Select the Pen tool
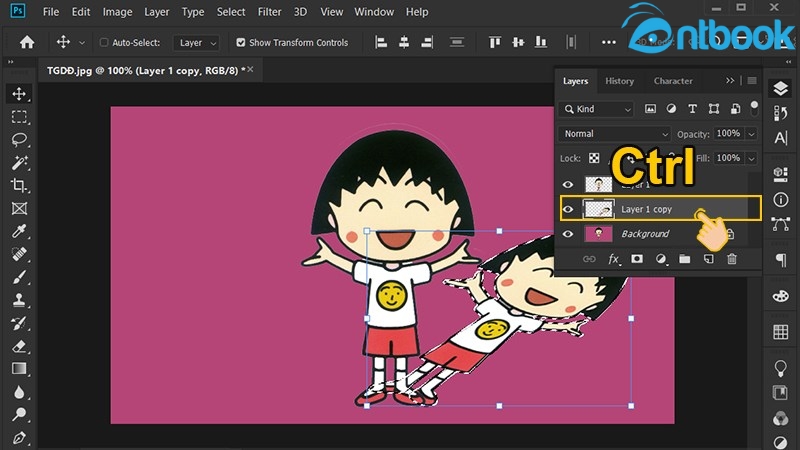The width and height of the screenshot is (800, 450). 19,437
